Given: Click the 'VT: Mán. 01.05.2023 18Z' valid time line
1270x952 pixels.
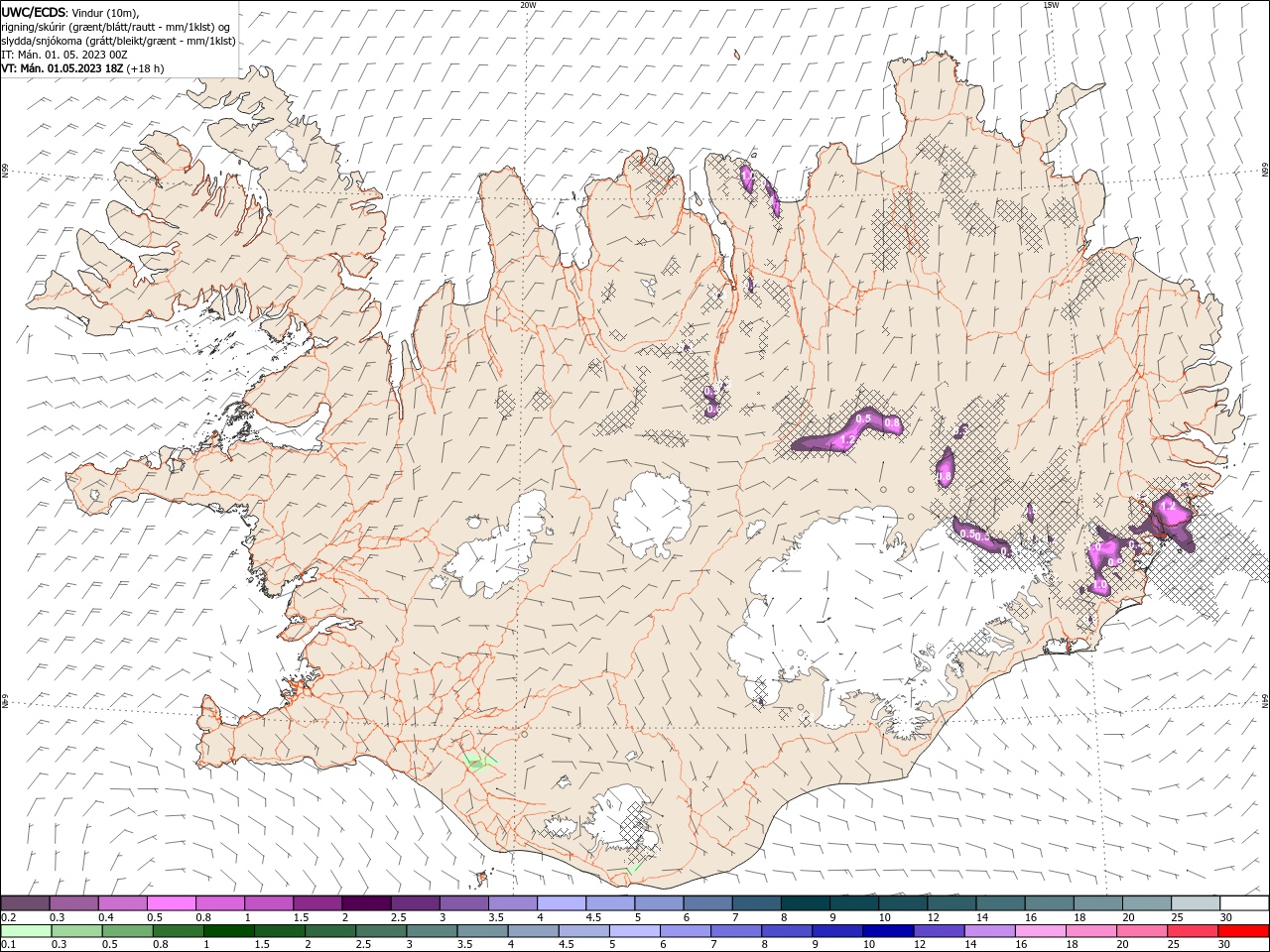Looking at the screenshot, I should (x=63, y=68).
